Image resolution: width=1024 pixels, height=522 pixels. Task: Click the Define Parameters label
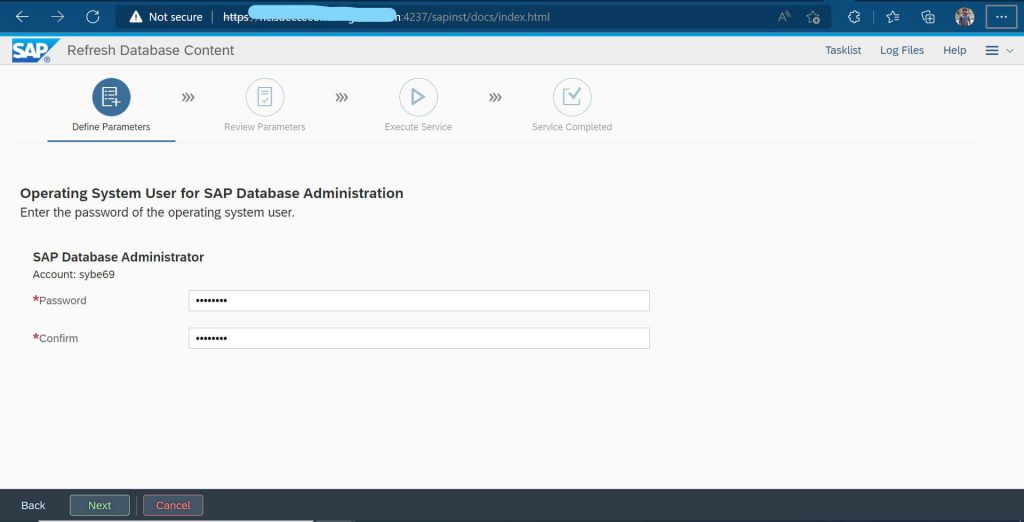[x=111, y=127]
